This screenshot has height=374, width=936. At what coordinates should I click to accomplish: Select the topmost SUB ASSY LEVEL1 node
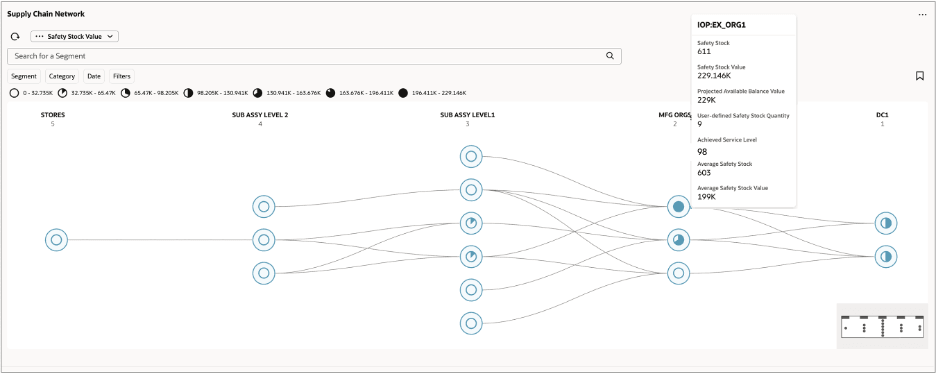(471, 156)
